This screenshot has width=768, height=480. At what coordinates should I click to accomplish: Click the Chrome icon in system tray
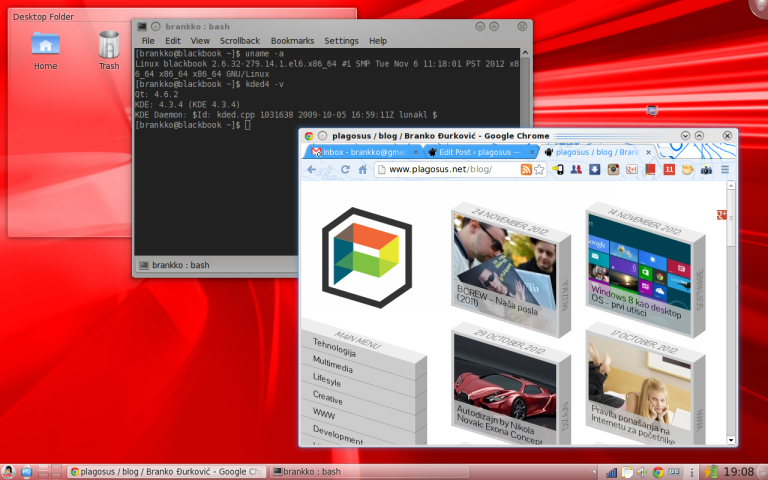tap(658, 473)
